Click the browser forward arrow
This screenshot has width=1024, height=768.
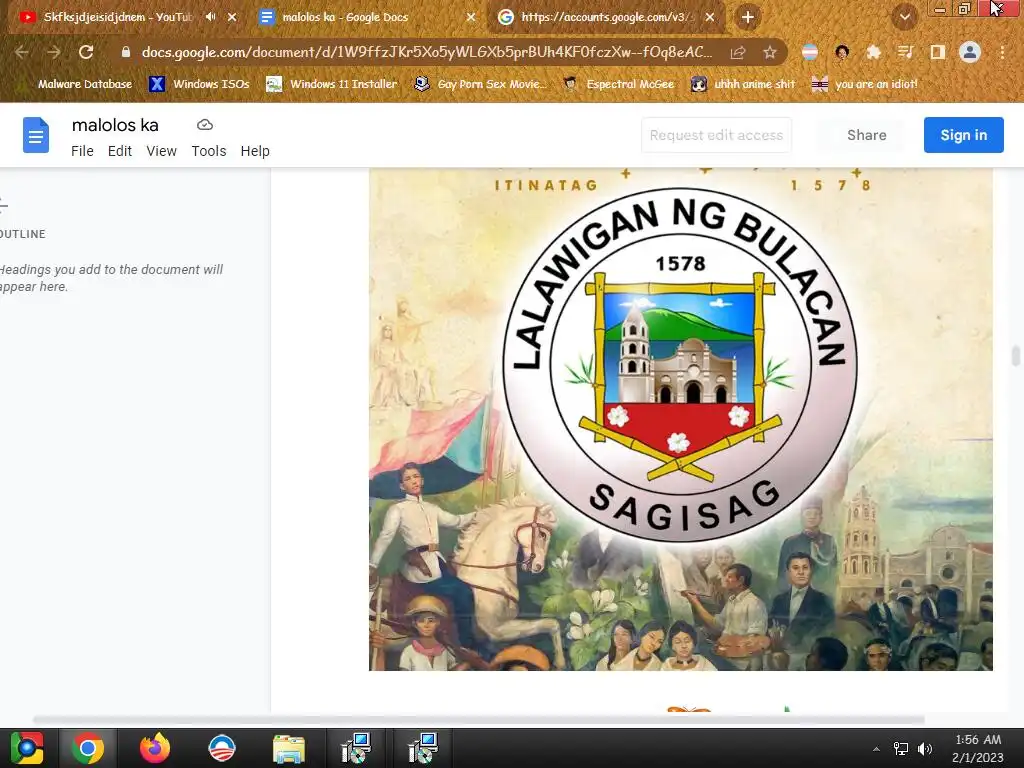coord(54,52)
